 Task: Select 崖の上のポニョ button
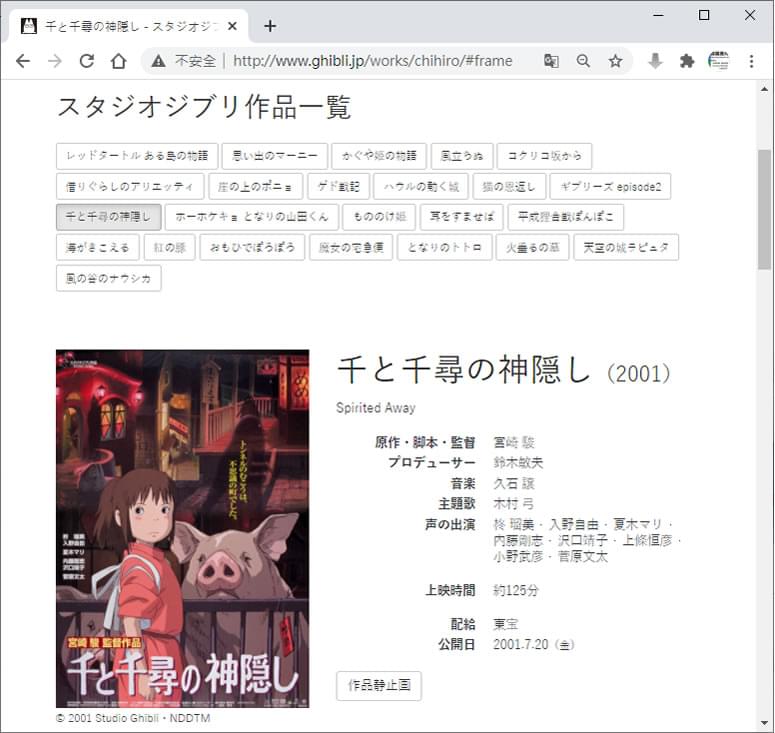point(256,186)
